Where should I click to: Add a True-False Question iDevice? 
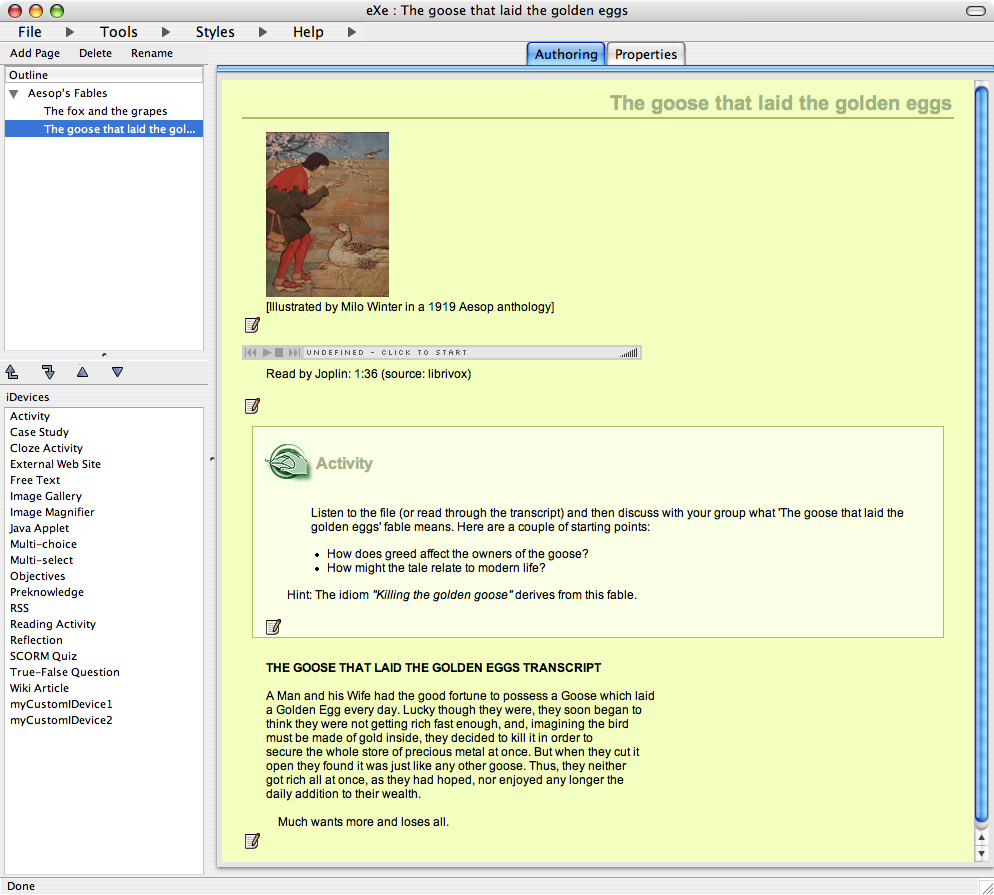(x=65, y=672)
